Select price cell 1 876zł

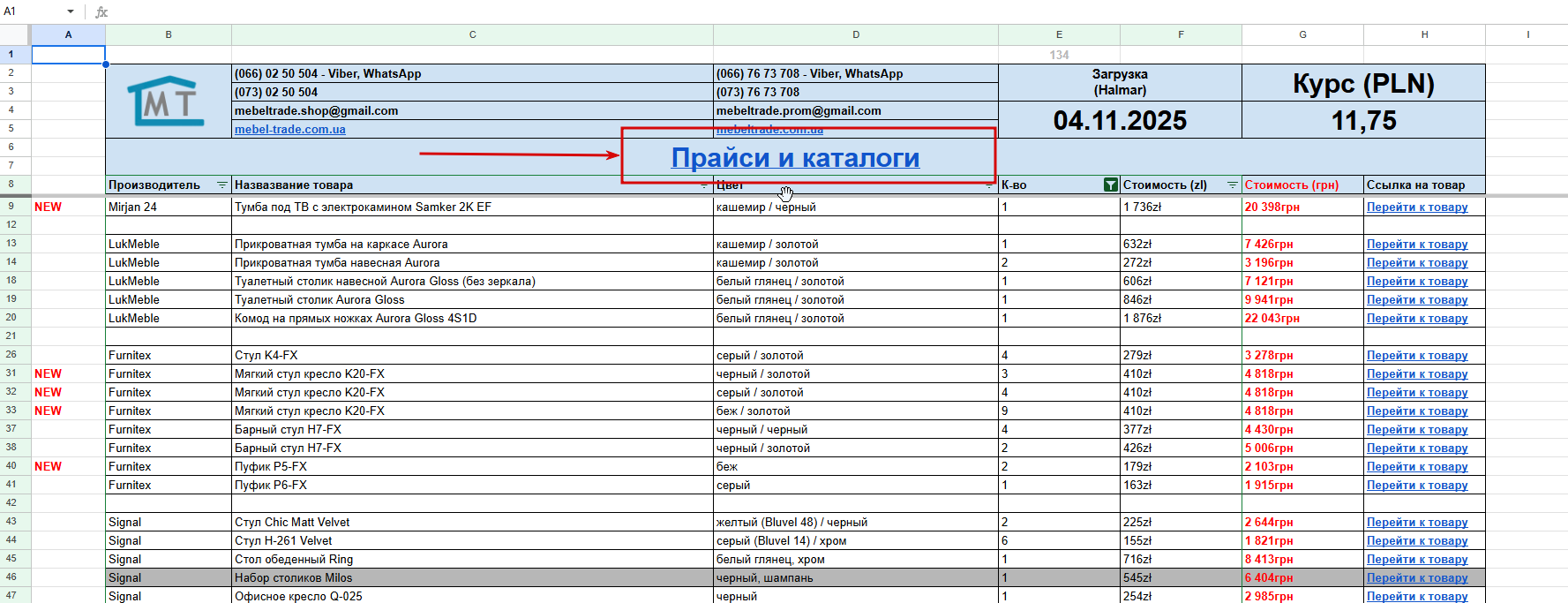pos(1181,319)
